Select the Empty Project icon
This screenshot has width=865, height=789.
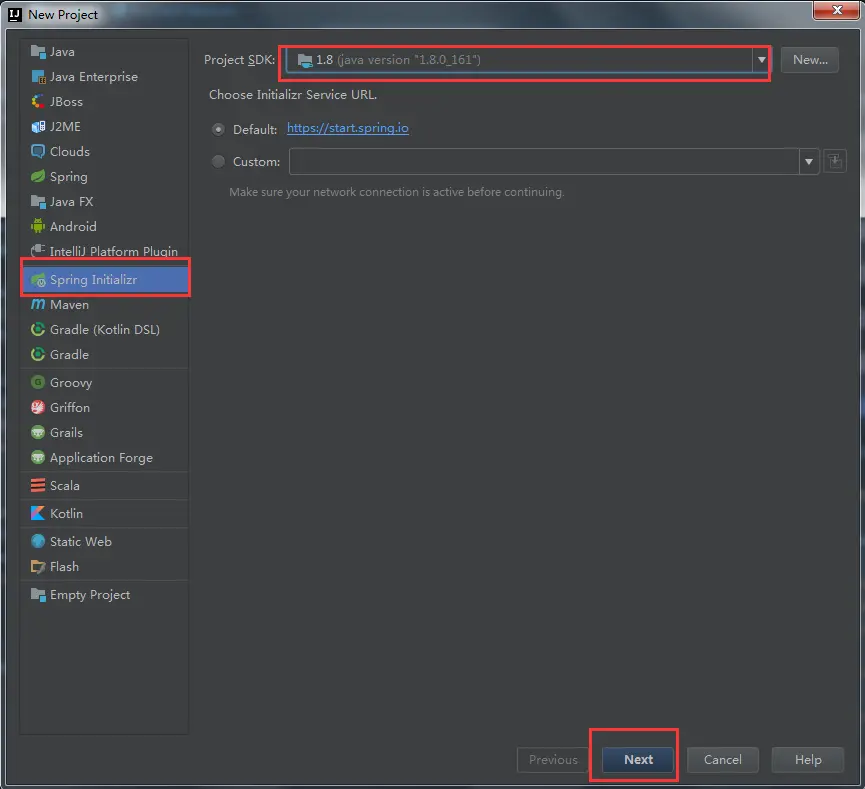point(38,595)
